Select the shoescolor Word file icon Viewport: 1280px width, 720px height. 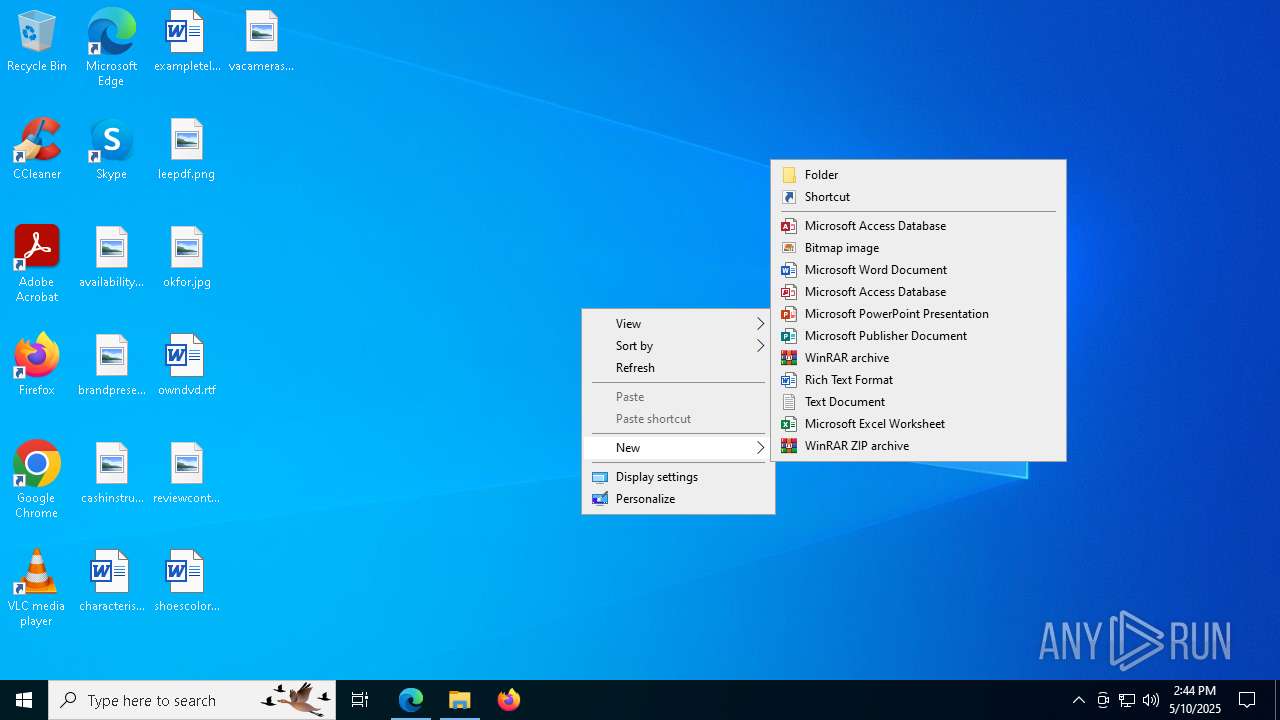tap(186, 582)
